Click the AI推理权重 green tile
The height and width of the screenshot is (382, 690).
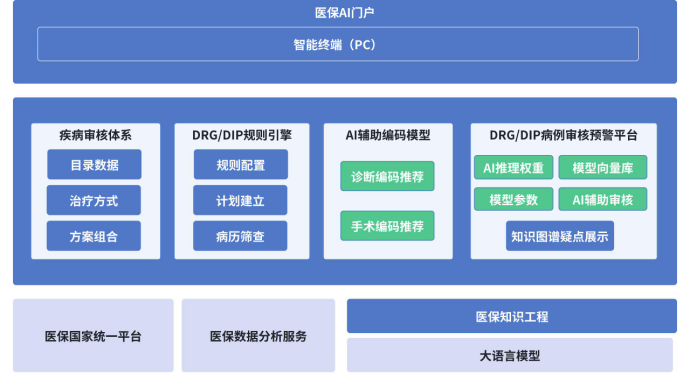click(514, 167)
